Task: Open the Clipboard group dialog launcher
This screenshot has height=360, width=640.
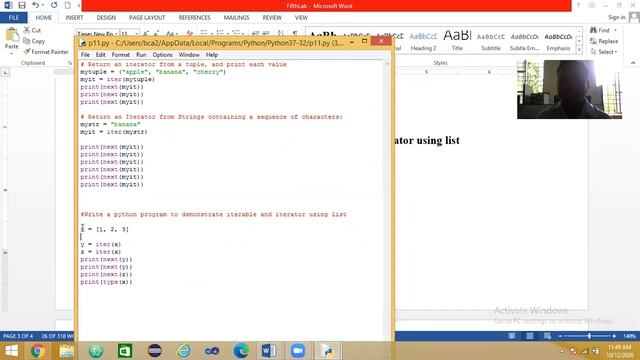Action: pos(70,63)
